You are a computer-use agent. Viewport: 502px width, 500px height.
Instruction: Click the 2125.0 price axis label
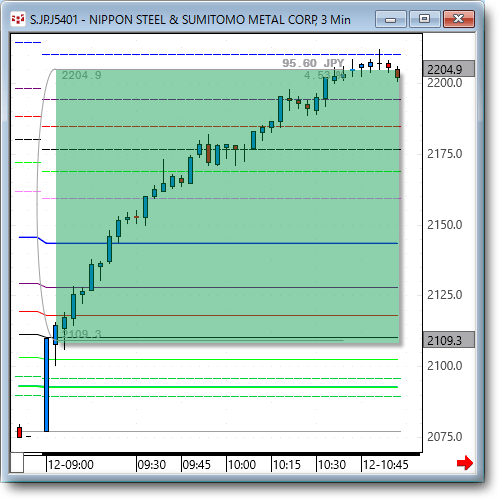tap(445, 295)
